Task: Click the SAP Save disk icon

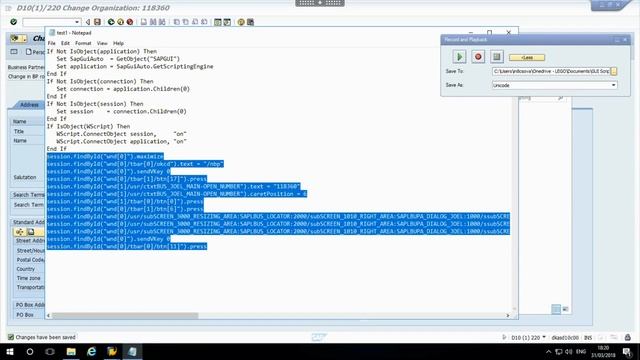Action: (x=97, y=22)
